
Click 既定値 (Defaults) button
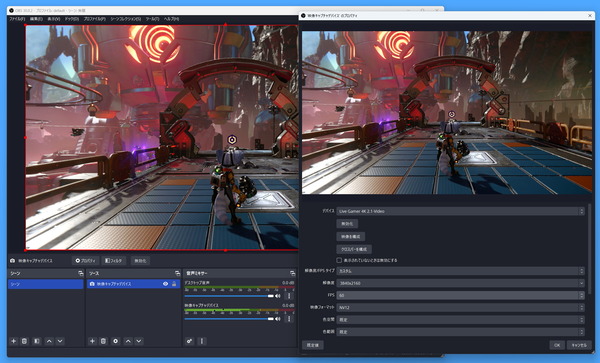pos(313,345)
